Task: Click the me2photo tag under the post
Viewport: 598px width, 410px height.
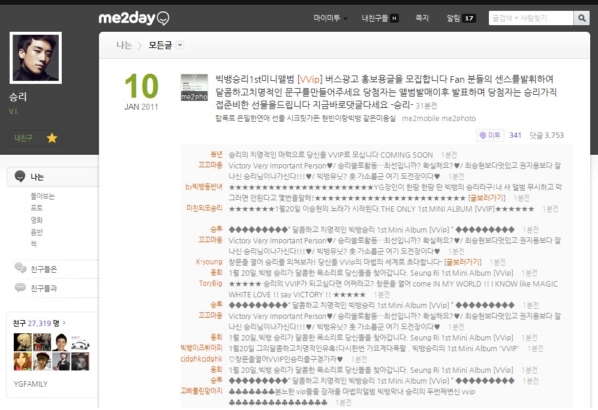Action: pyautogui.click(x=458, y=119)
